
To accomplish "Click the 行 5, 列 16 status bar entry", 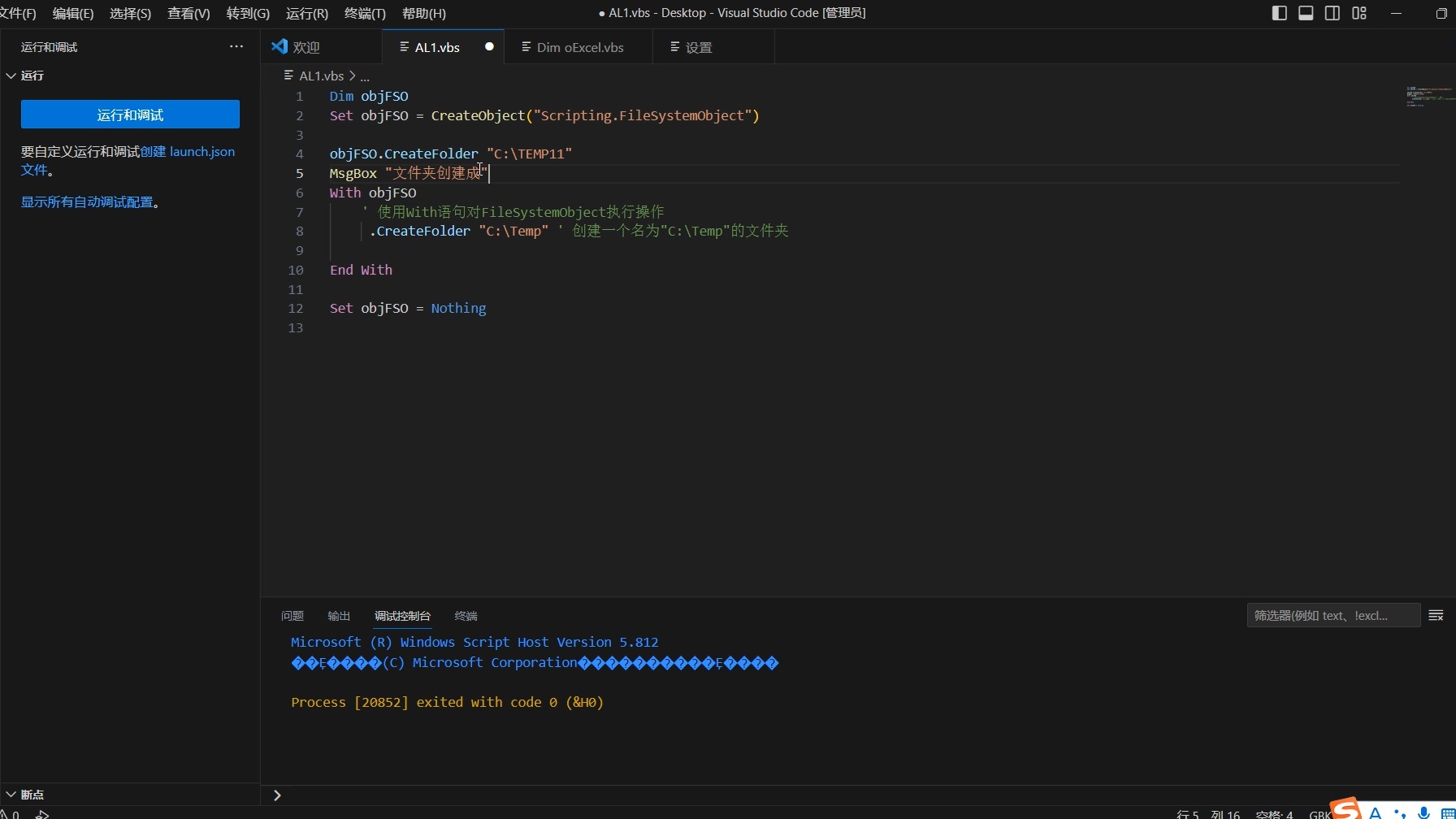I will click(1208, 814).
